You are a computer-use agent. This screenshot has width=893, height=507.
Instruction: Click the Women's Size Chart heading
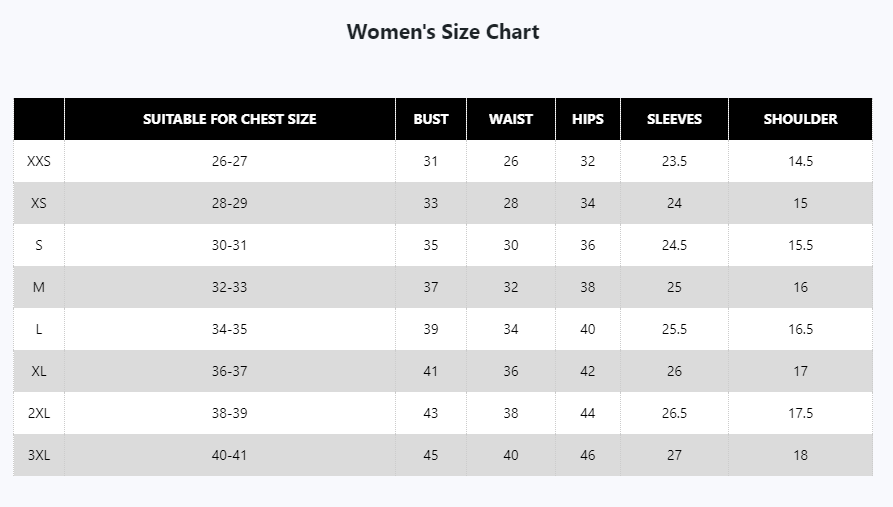tap(443, 32)
